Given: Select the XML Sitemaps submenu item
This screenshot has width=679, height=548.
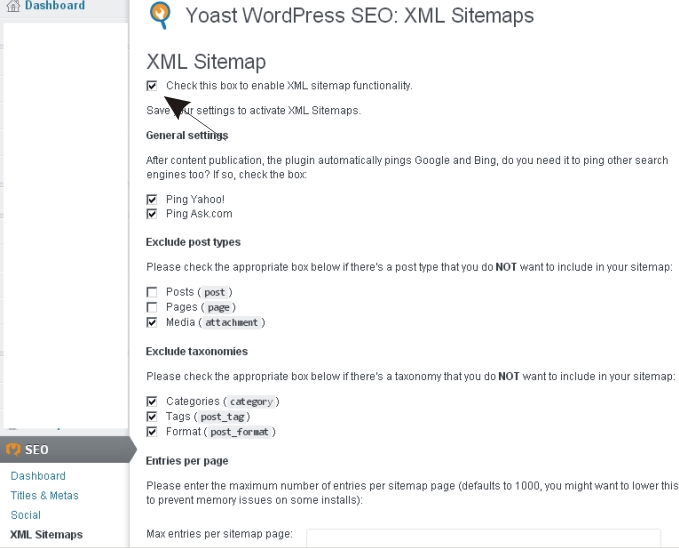Looking at the screenshot, I should coord(46,535).
